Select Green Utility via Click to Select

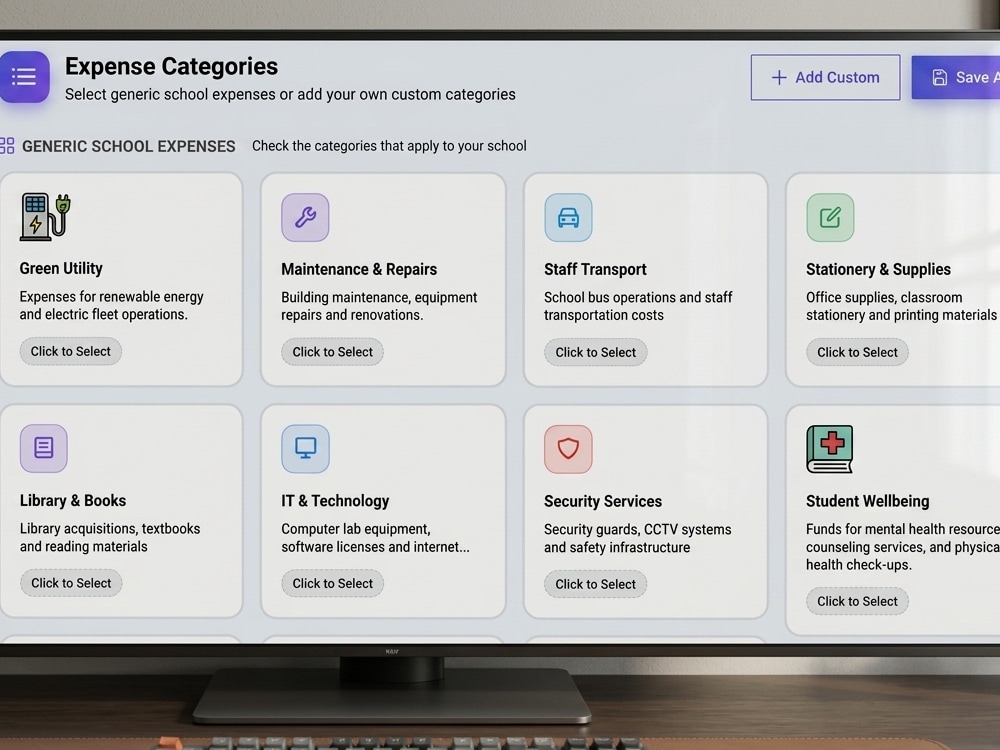[x=71, y=351]
